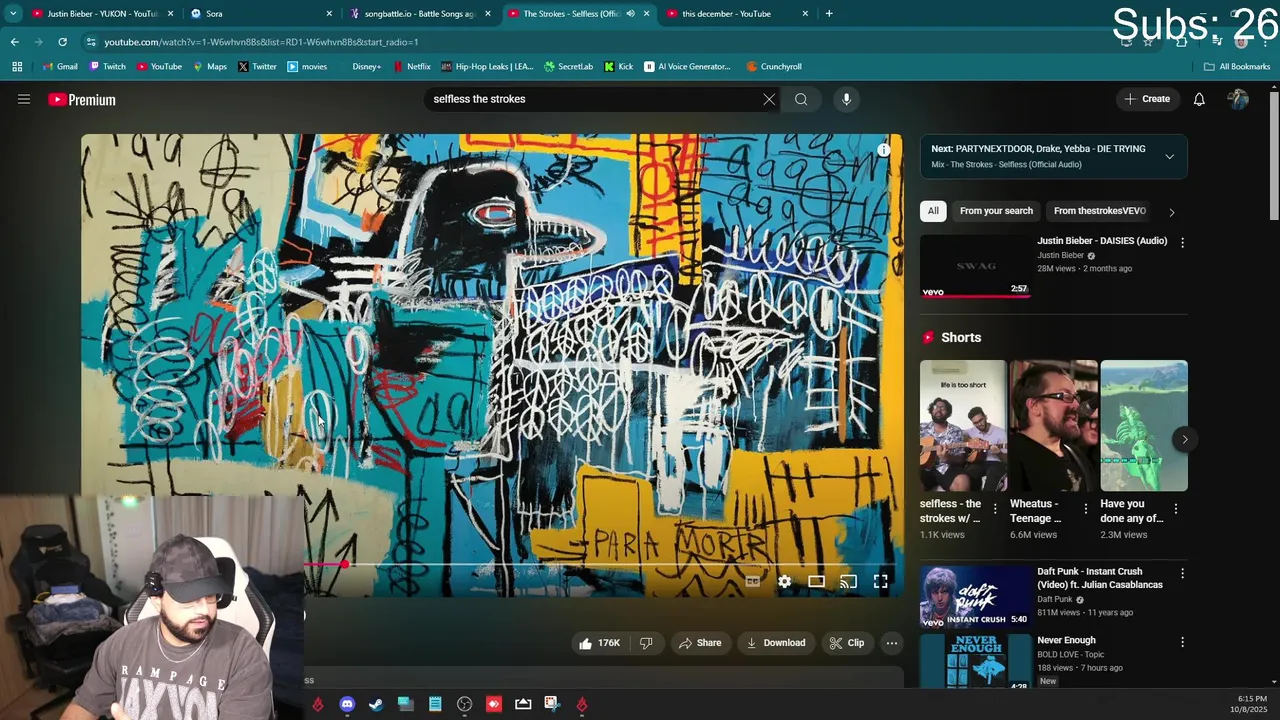Open Netflix bookmark
Viewport: 1280px width, 720px height.
pyautogui.click(x=412, y=66)
